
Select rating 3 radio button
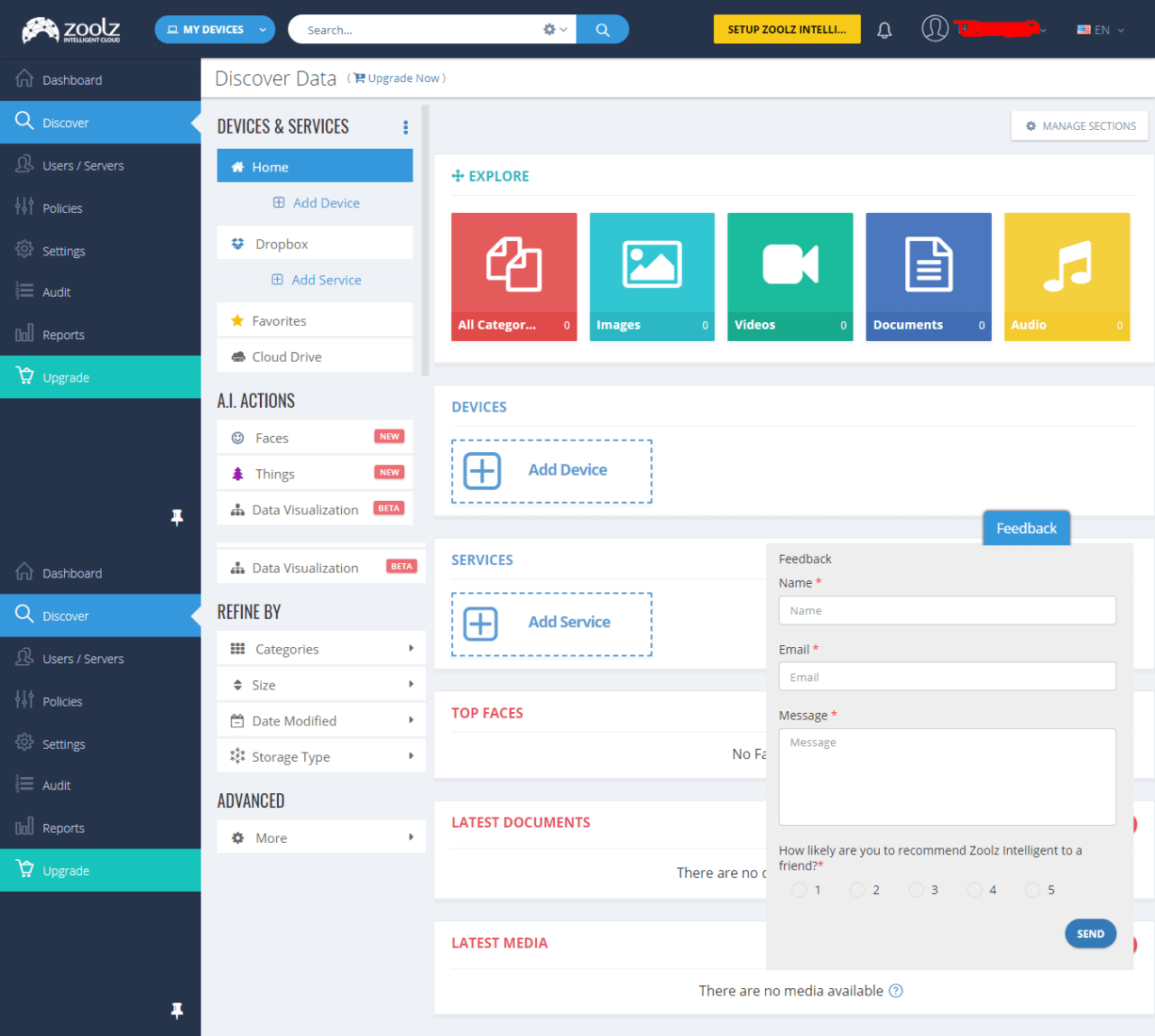coord(916,890)
